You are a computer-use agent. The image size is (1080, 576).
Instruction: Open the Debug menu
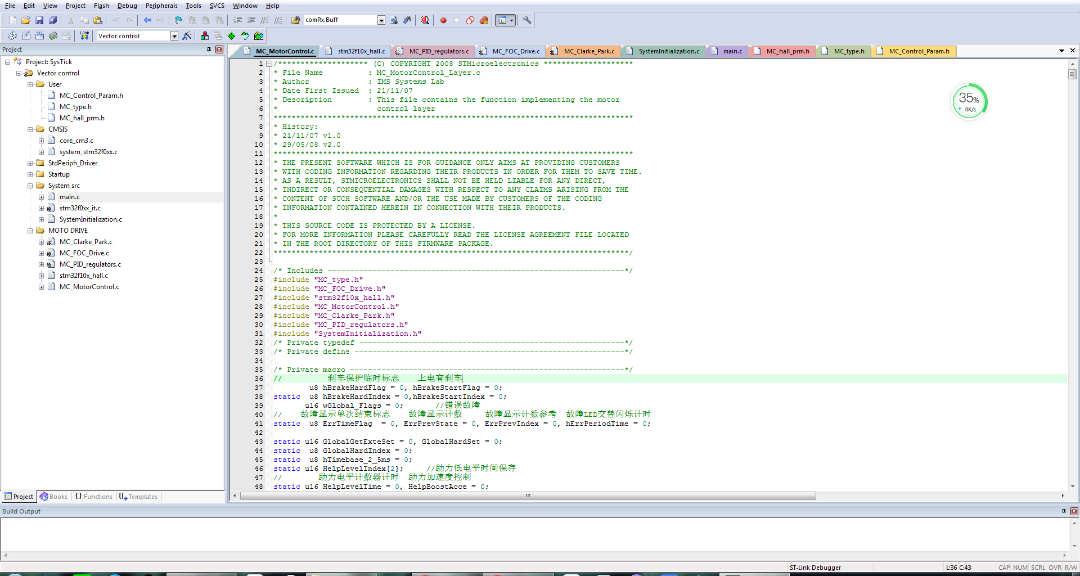pyautogui.click(x=127, y=5)
